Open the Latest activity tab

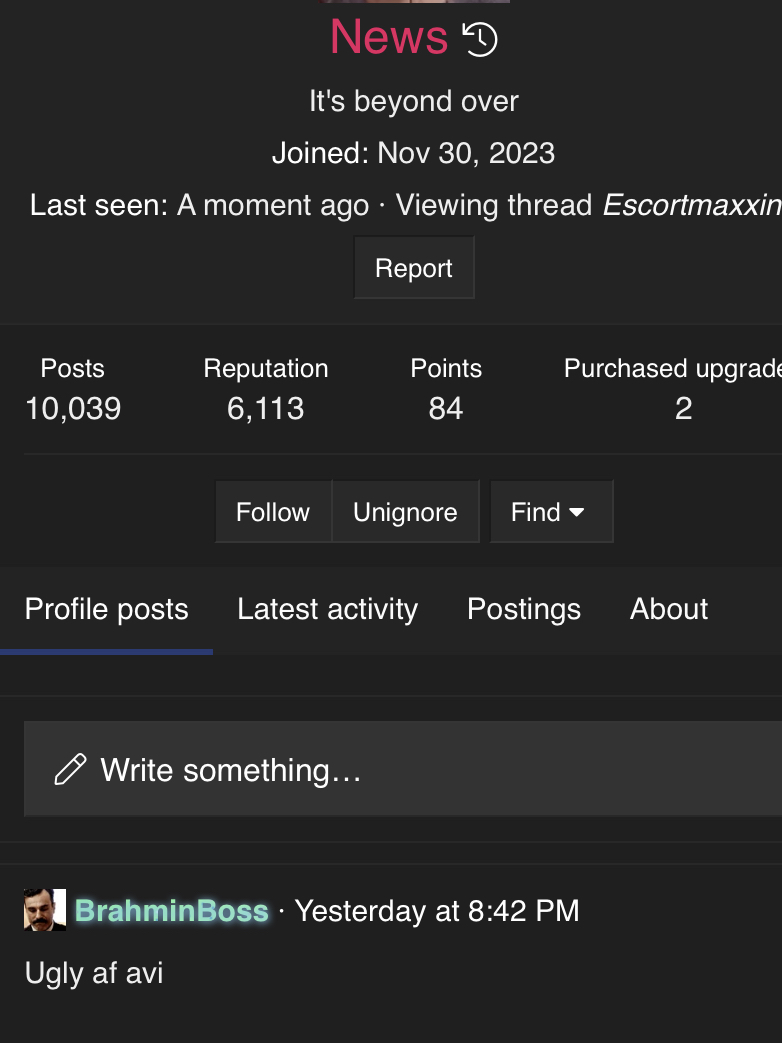pos(327,609)
